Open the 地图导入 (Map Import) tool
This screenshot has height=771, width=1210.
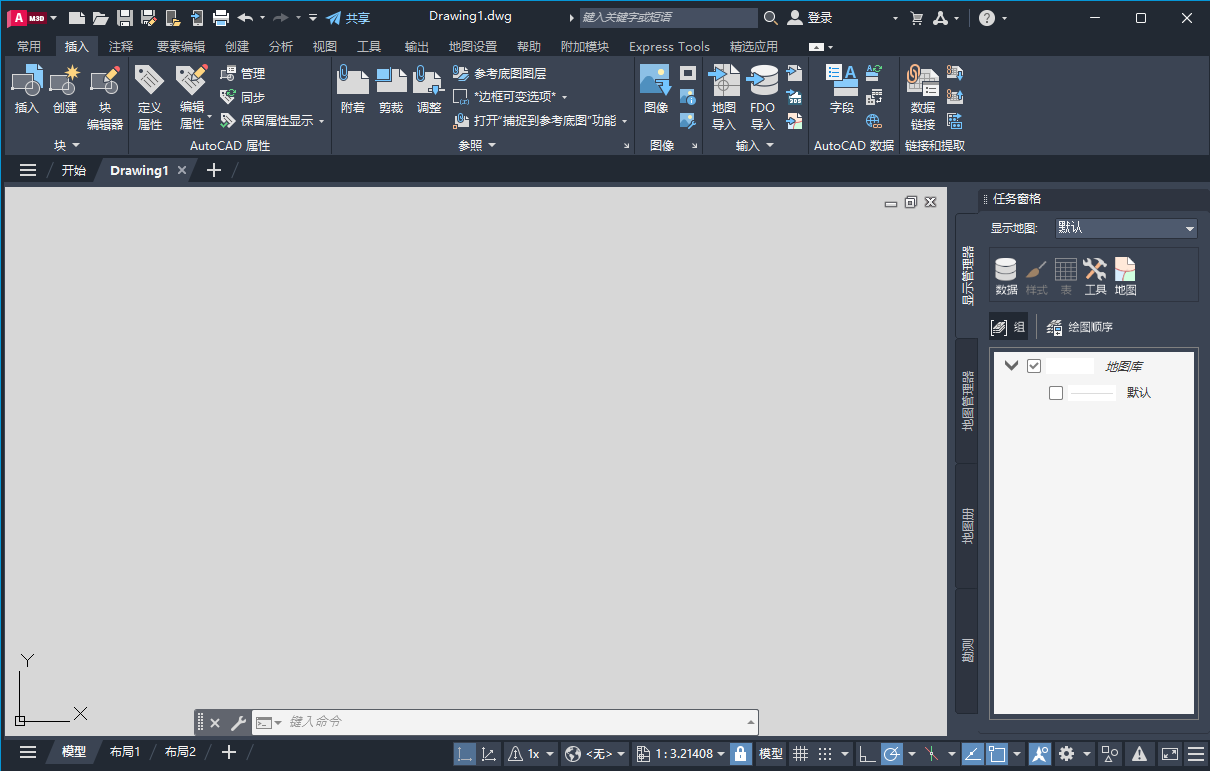[723, 95]
